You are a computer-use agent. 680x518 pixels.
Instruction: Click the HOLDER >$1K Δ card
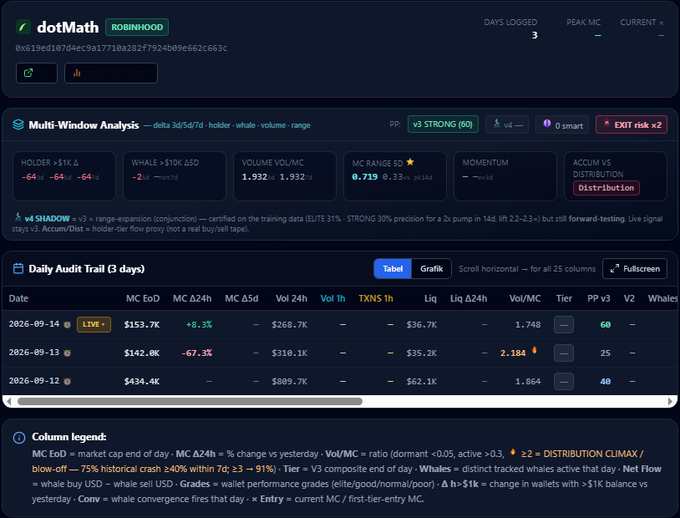tap(64, 176)
